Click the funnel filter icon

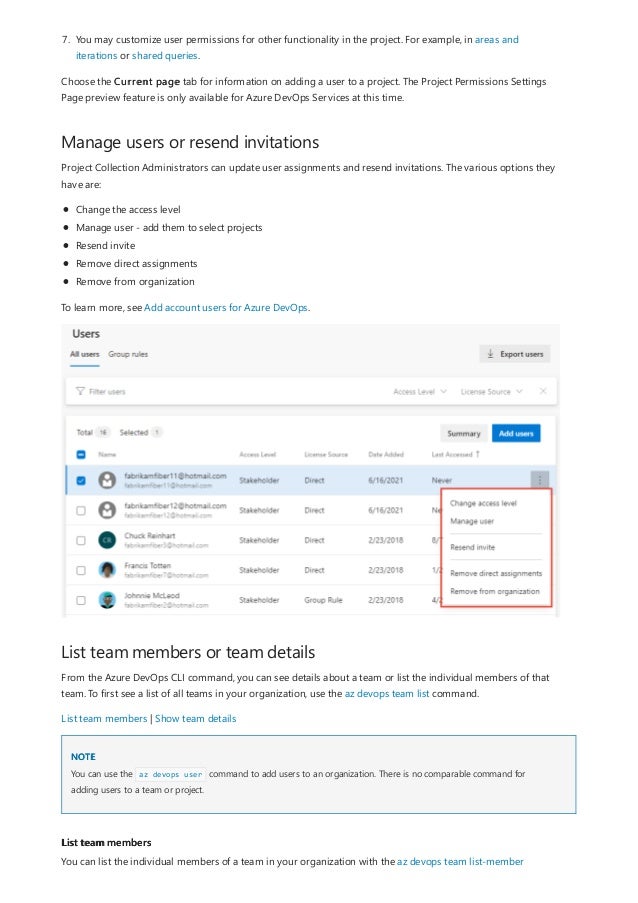(x=81, y=392)
